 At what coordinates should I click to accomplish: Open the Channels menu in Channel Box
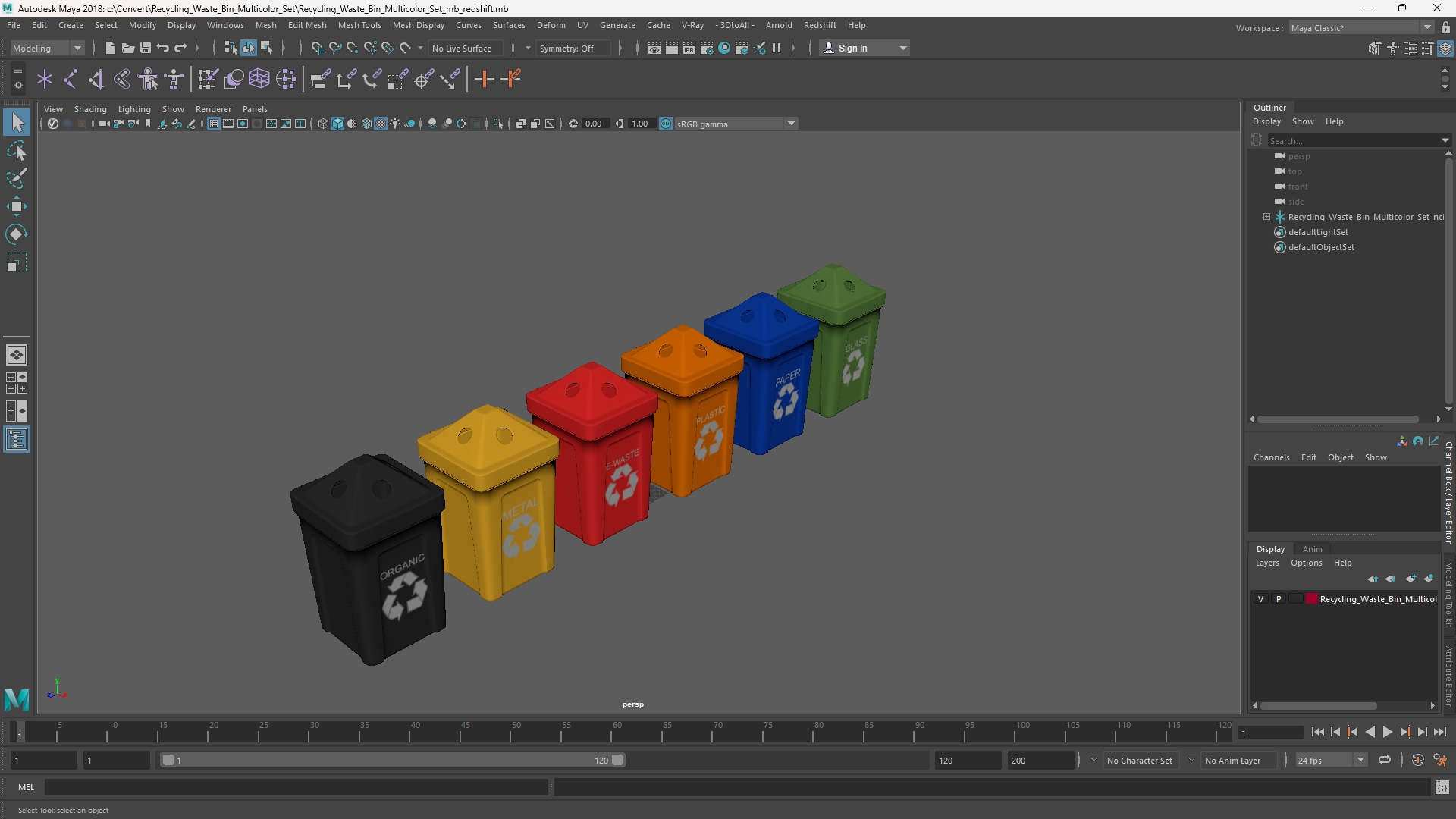[x=1271, y=457]
